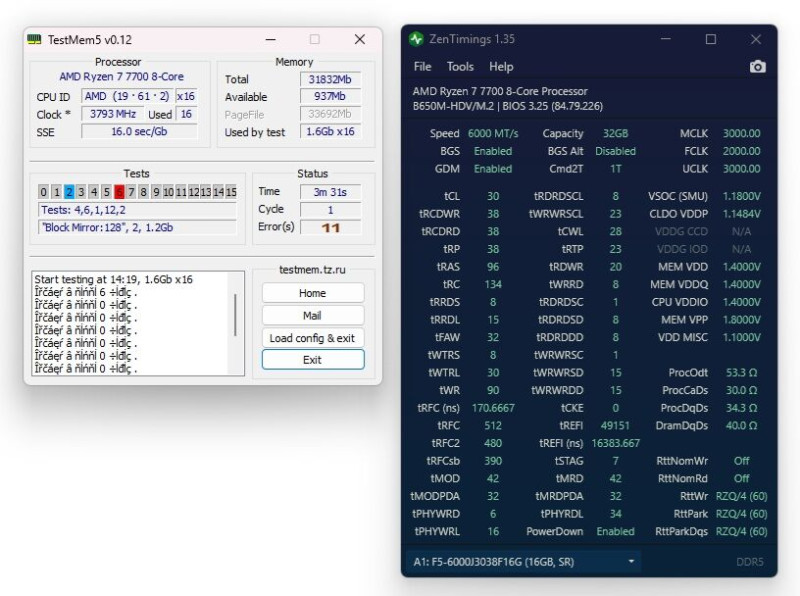Screen dimensions: 800x596
Task: Click the VSOC (SMU) 1.1800V value
Action: [x=741, y=196]
